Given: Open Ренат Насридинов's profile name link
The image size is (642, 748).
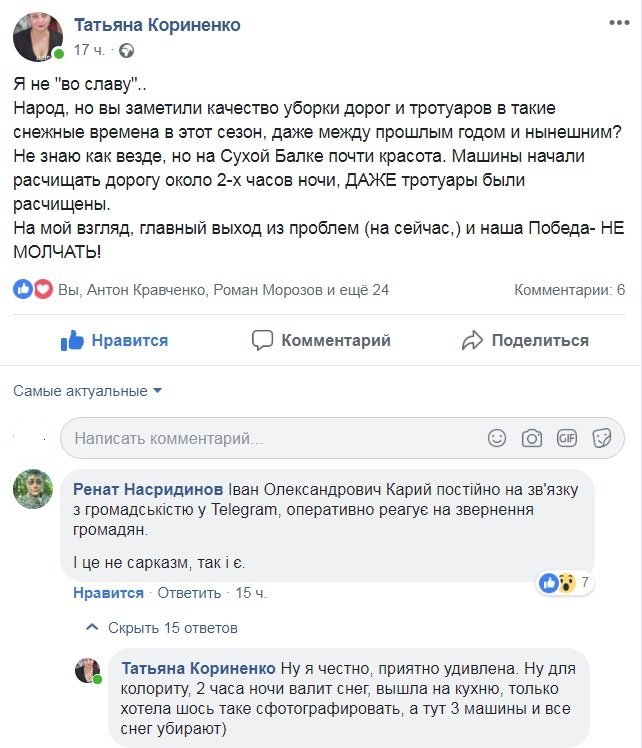Looking at the screenshot, I should pos(148,489).
